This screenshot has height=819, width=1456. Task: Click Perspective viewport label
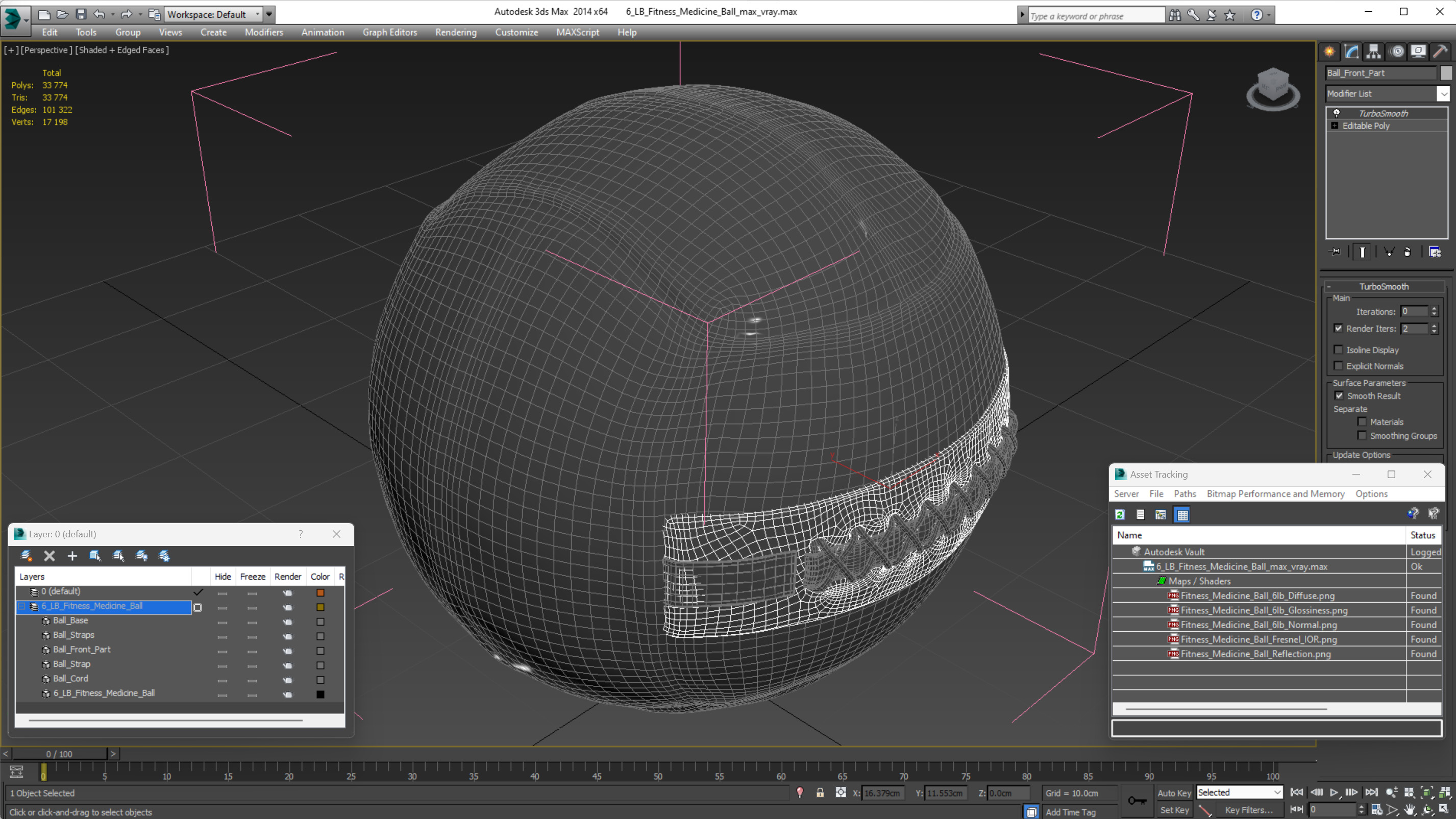(46, 49)
